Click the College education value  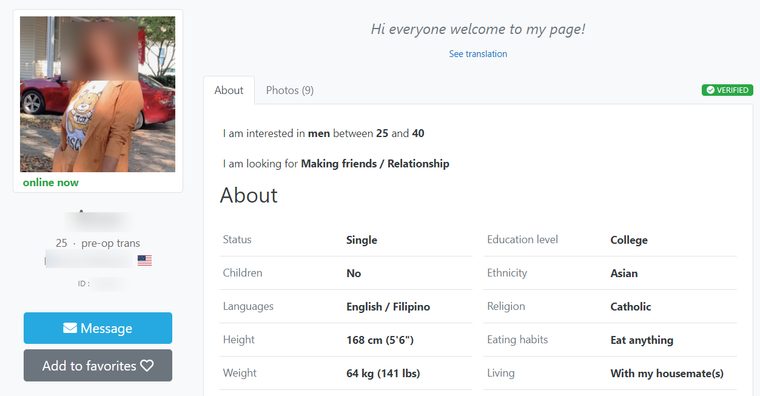click(629, 240)
